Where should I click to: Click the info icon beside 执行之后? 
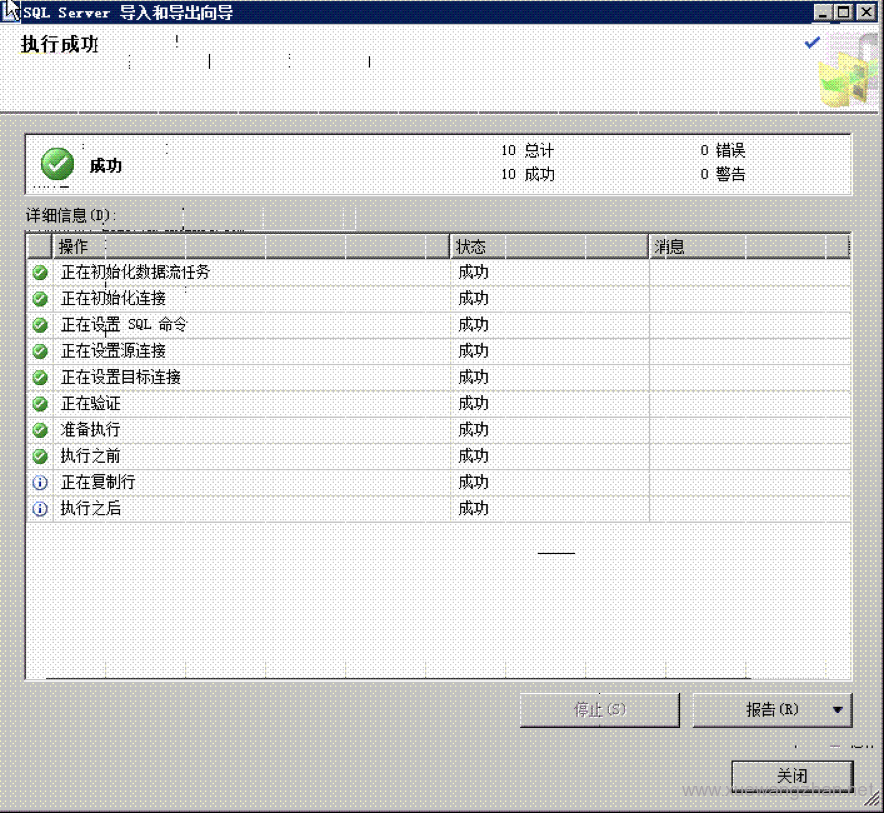click(x=40, y=508)
